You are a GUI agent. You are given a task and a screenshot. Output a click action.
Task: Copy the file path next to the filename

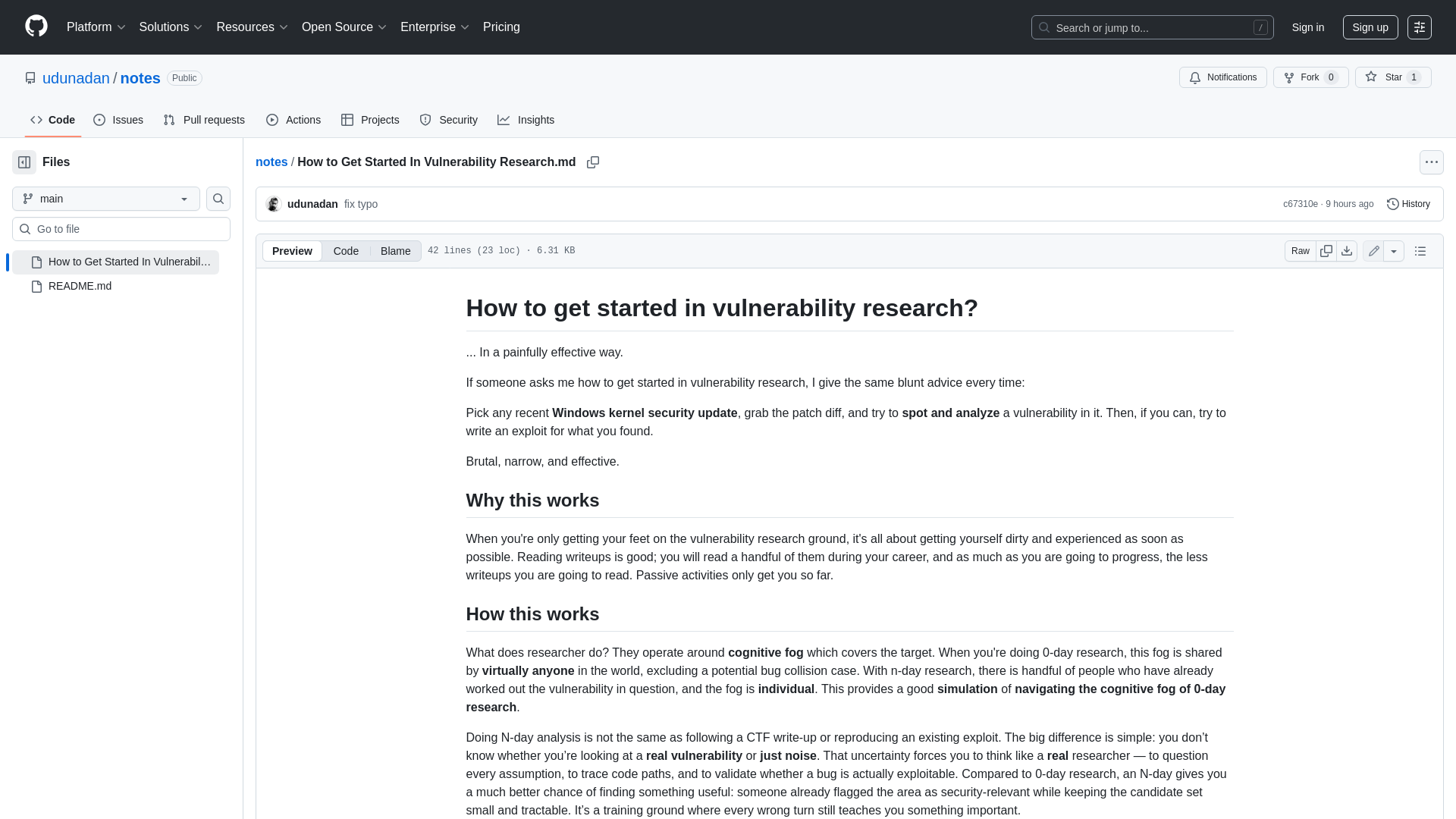(x=593, y=162)
